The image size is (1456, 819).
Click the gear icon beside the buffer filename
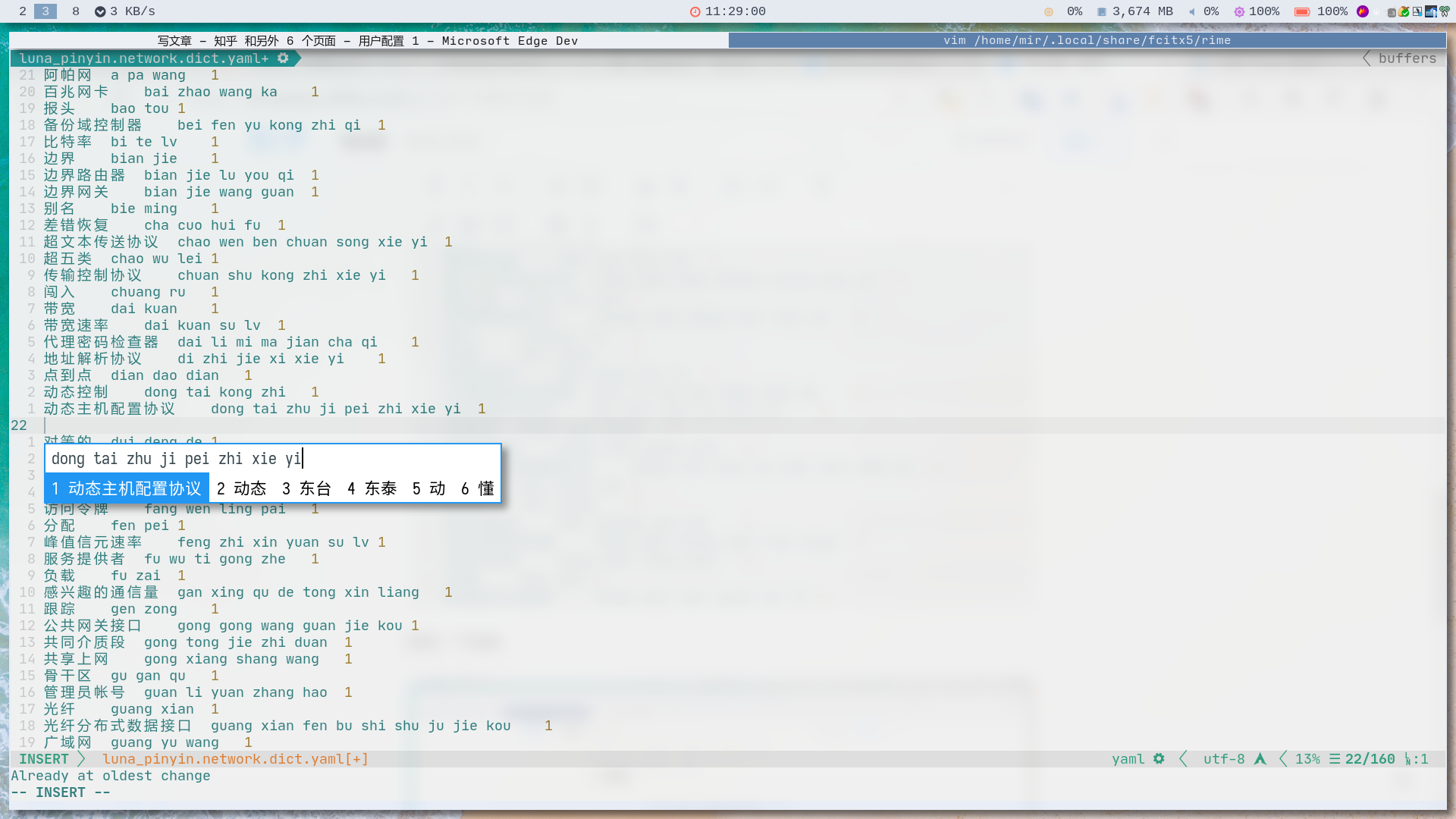(283, 58)
